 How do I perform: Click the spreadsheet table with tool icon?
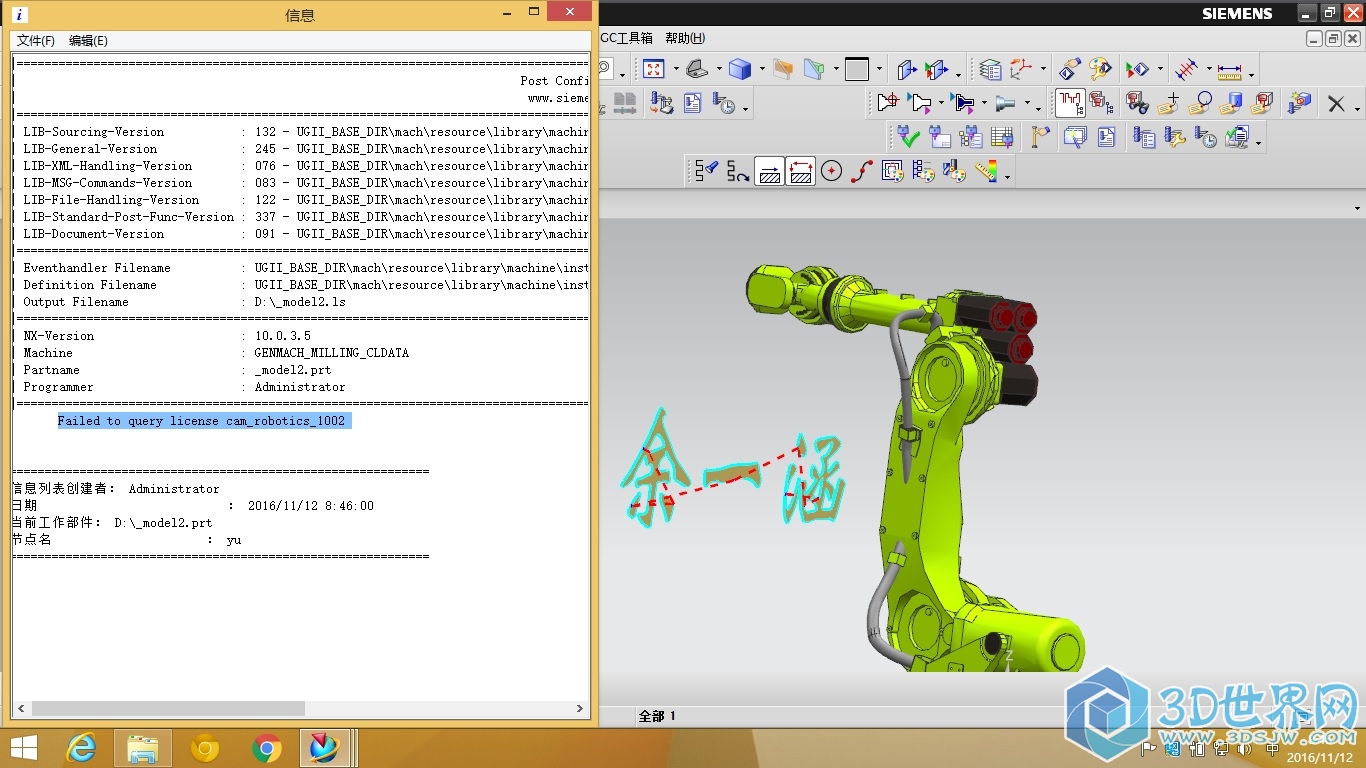1001,137
